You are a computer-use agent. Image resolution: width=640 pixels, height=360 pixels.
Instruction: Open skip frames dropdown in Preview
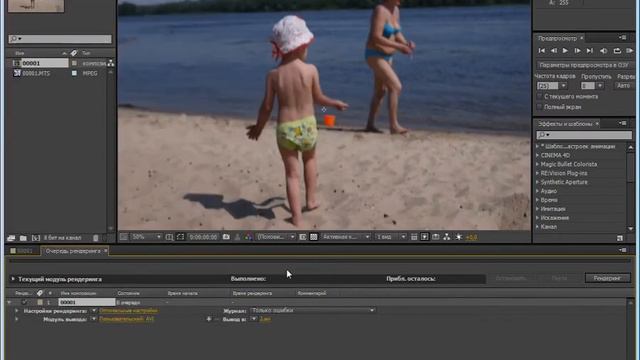point(600,86)
